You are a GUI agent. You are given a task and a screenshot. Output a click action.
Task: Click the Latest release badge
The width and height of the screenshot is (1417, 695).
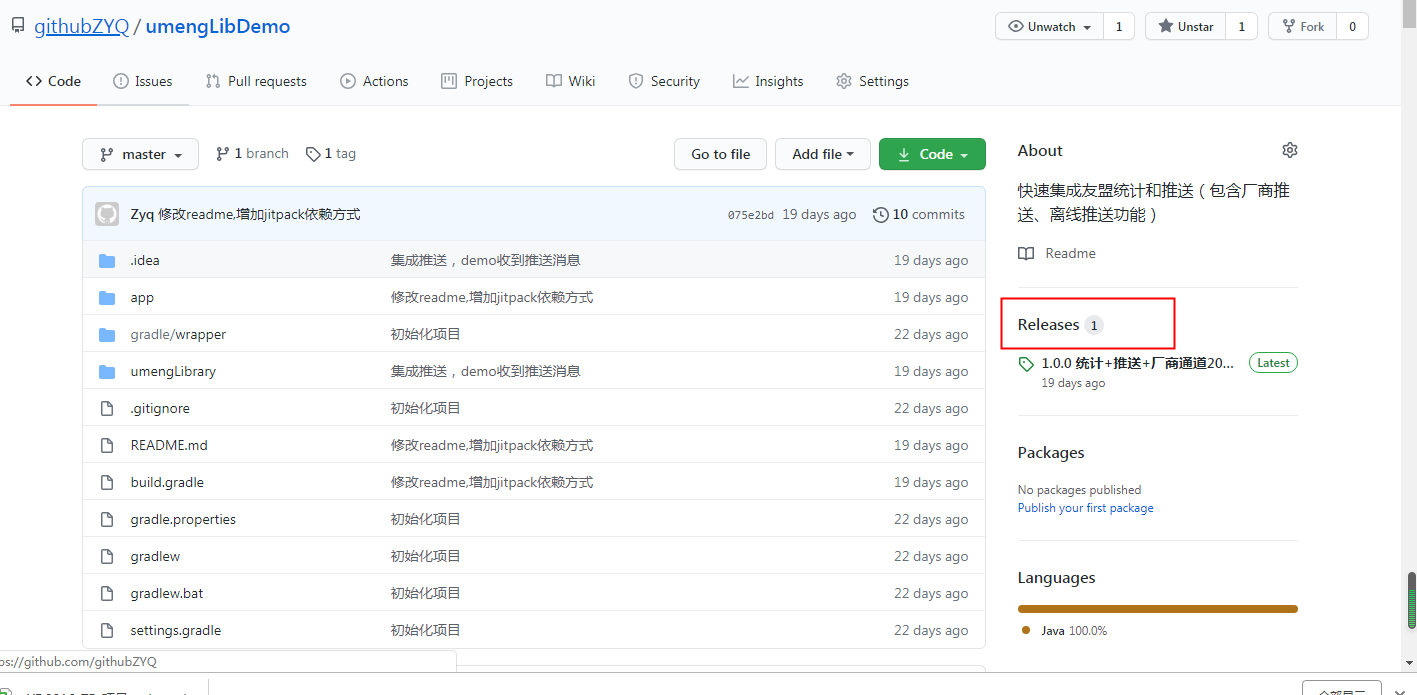point(1273,363)
